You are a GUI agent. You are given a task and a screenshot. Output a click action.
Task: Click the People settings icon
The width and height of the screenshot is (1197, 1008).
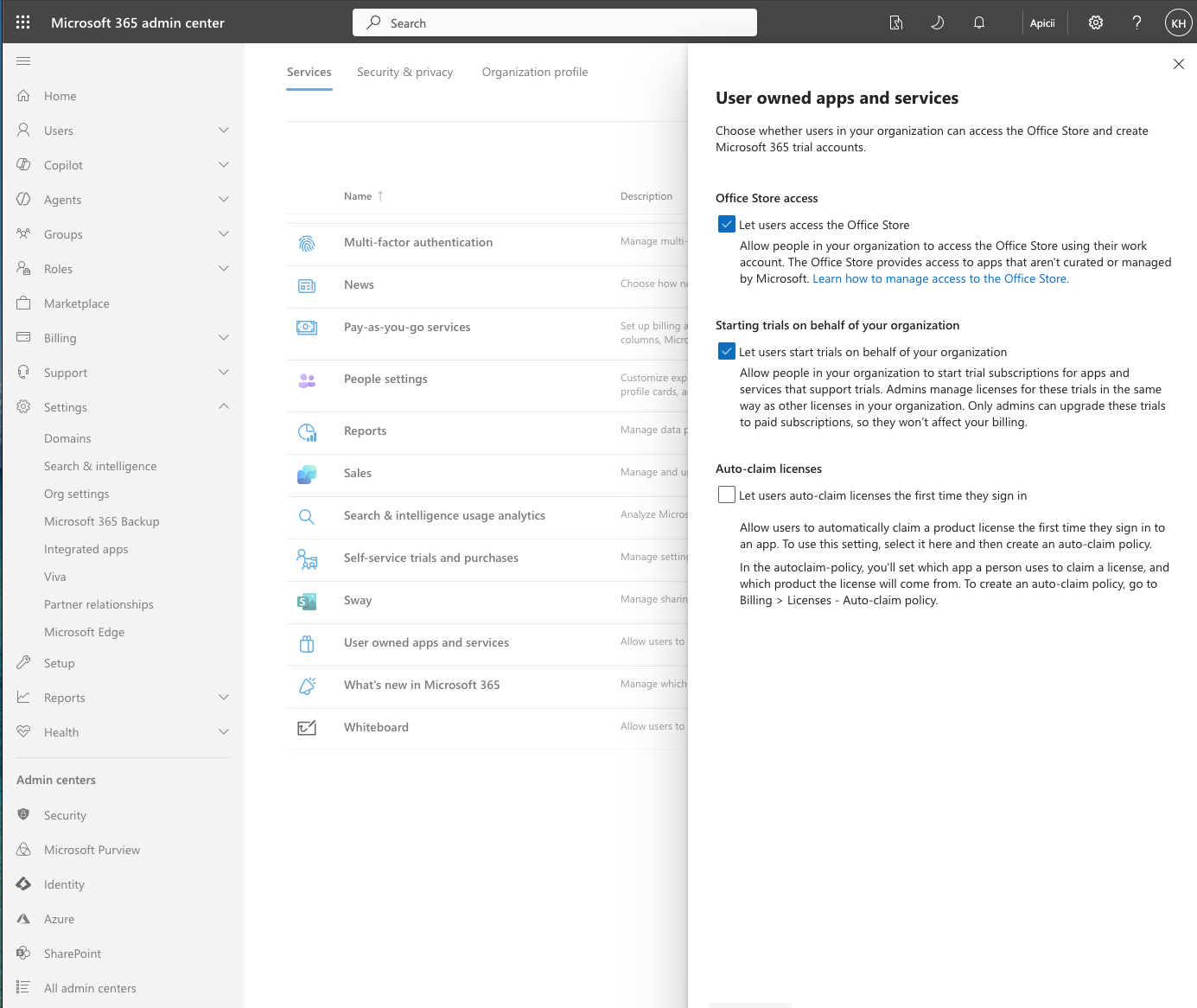tap(307, 380)
